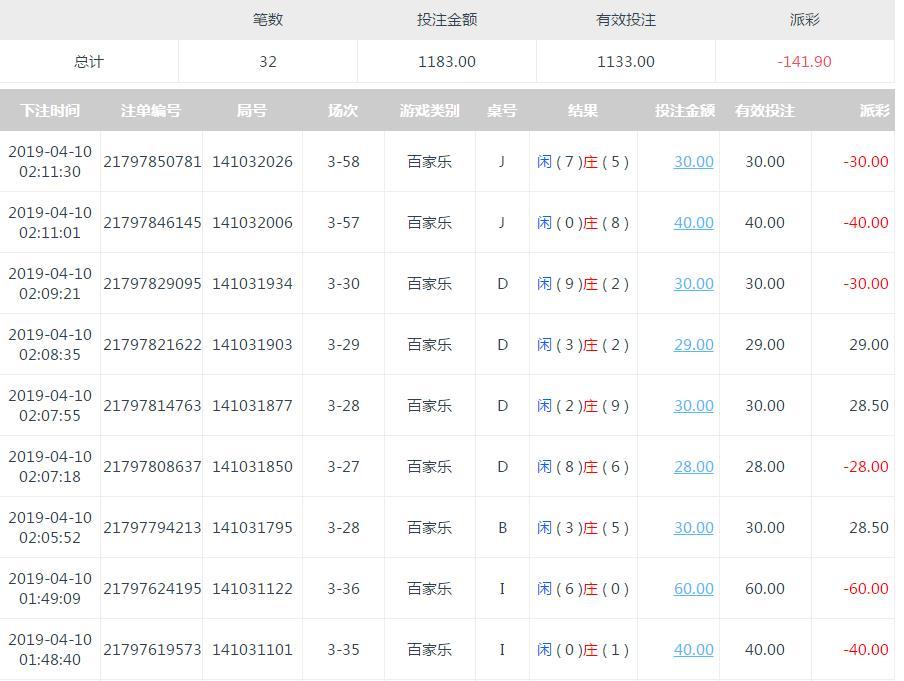Screen dimensions: 904x681
Task: Click the 笔数 summary header
Action: pyautogui.click(x=268, y=20)
